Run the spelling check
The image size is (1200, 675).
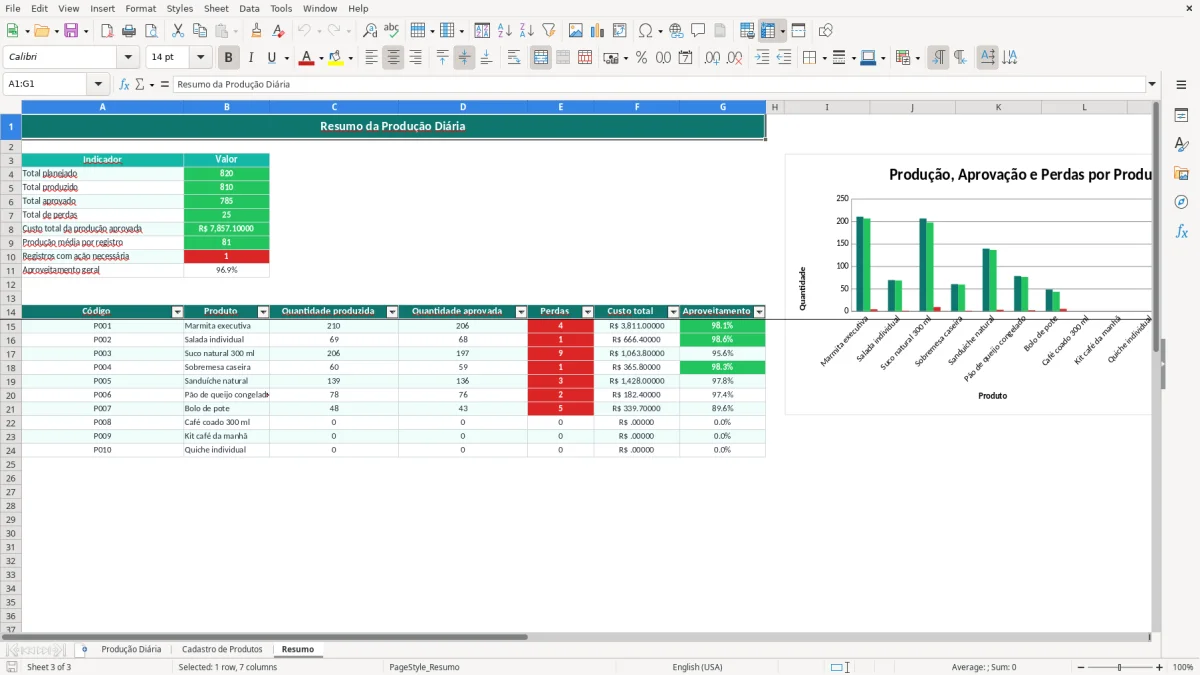tap(392, 31)
